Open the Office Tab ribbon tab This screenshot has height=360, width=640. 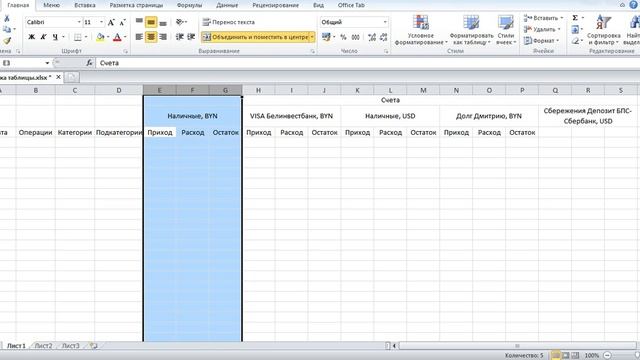(351, 5)
